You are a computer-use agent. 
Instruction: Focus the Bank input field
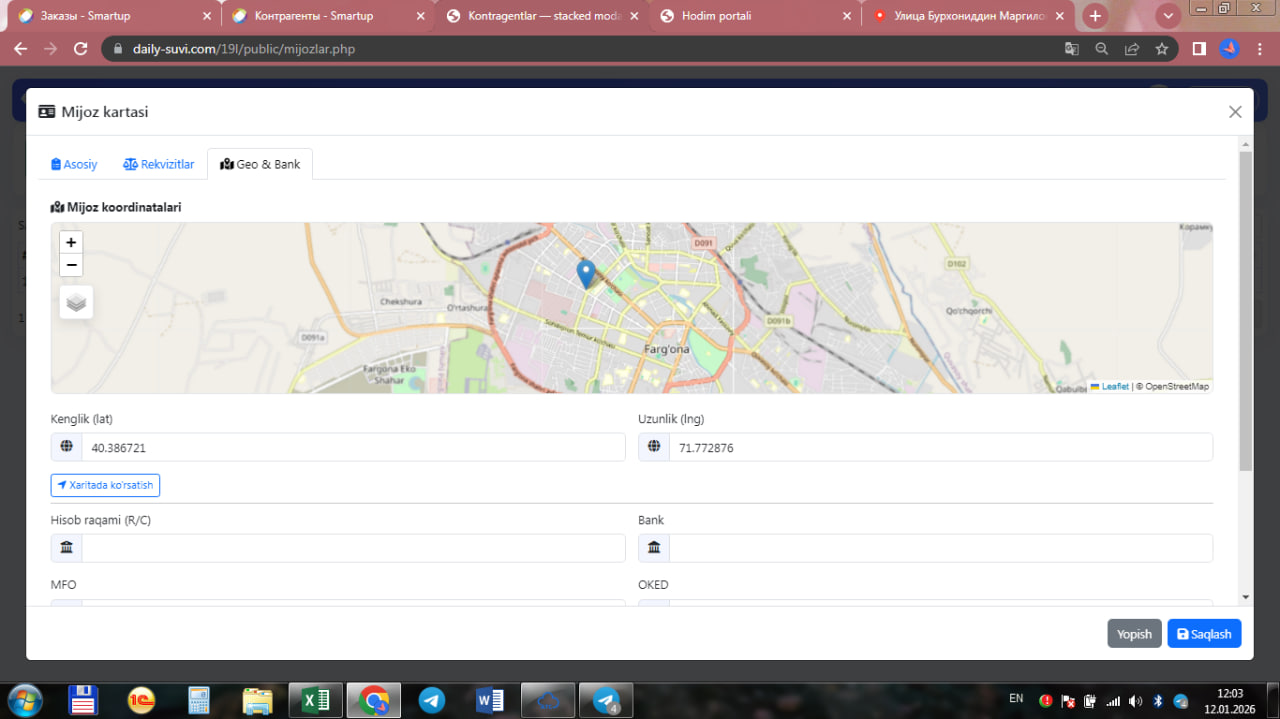tap(940, 548)
